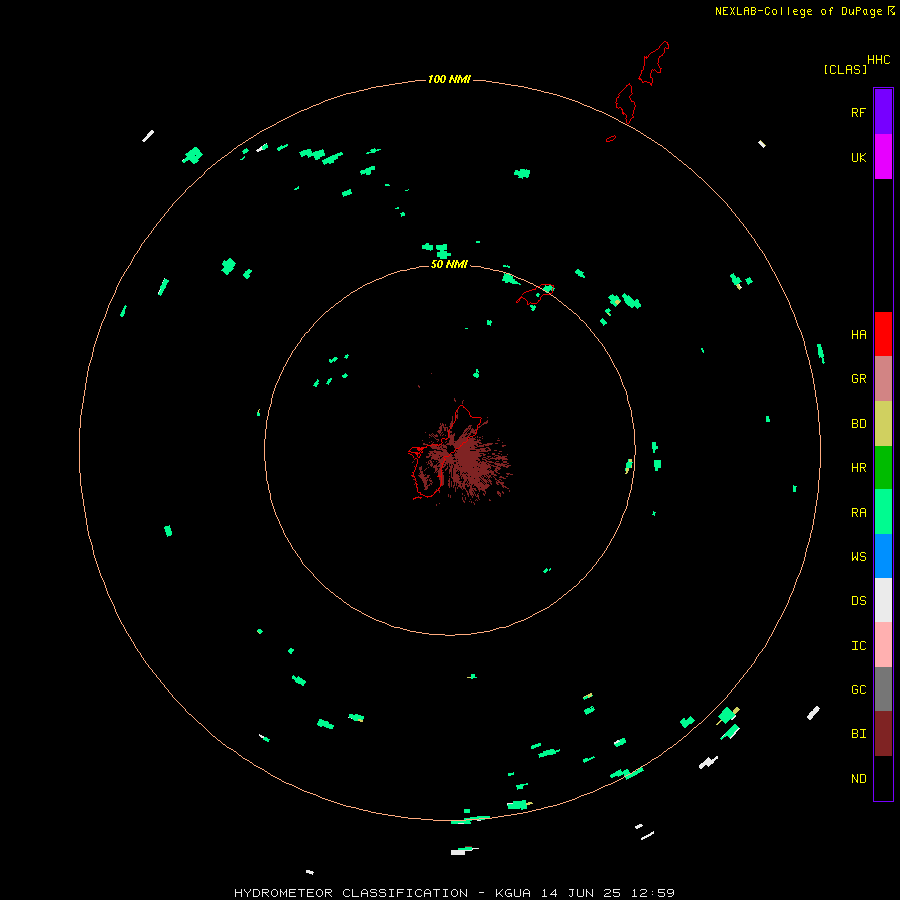The height and width of the screenshot is (900, 900).
Task: Click the HR legend label
Action: click(x=858, y=468)
